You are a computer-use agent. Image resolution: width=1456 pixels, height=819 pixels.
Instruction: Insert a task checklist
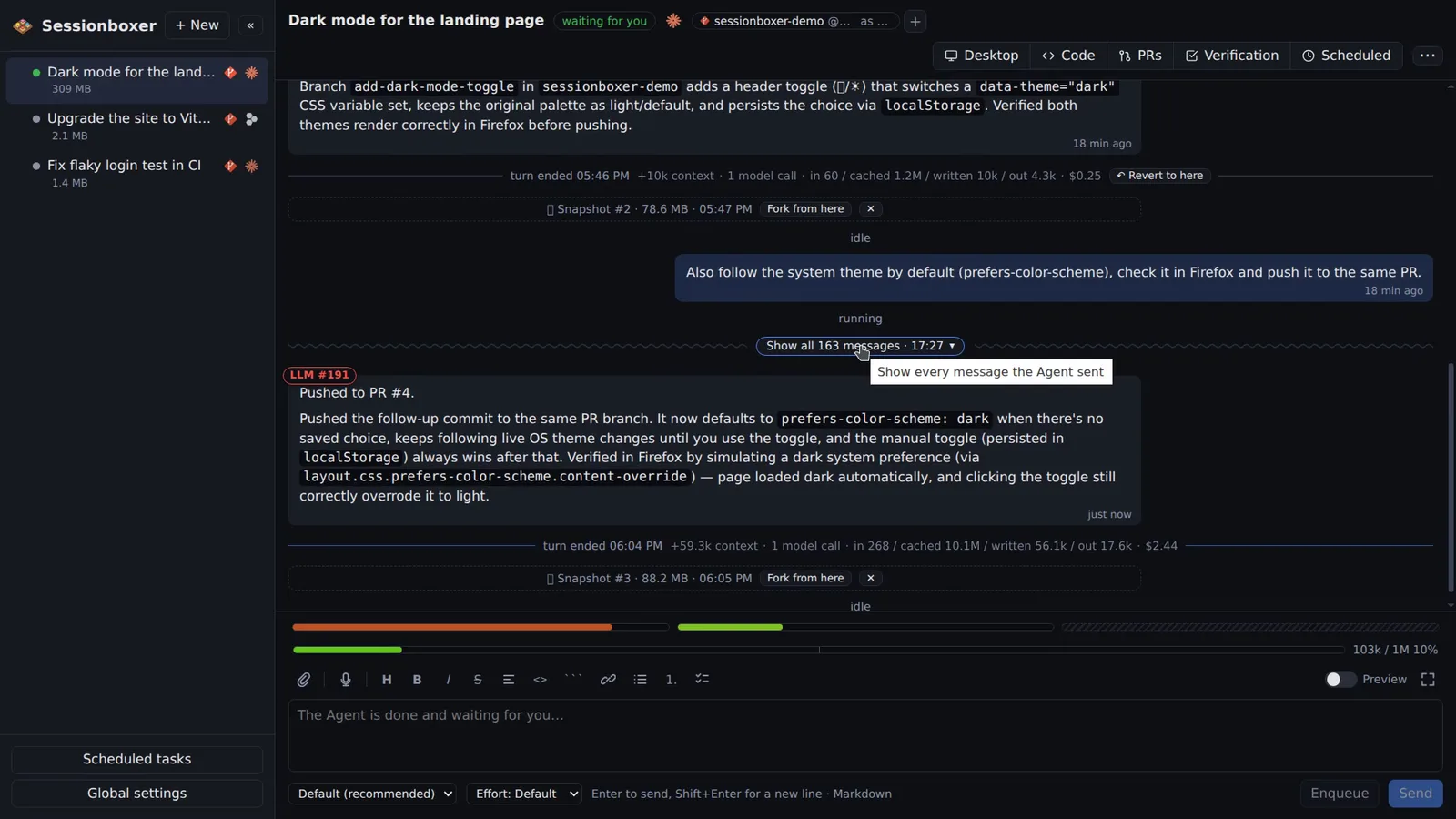(703, 680)
